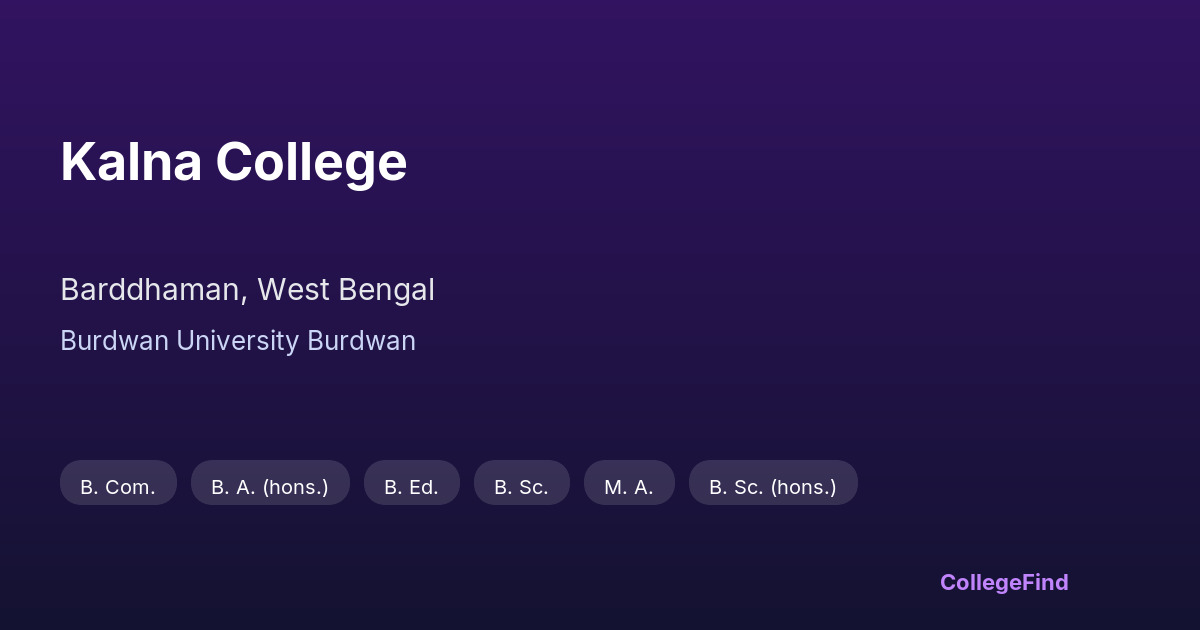Click the word Kalna in the title
The width and height of the screenshot is (1200, 630).
point(130,162)
